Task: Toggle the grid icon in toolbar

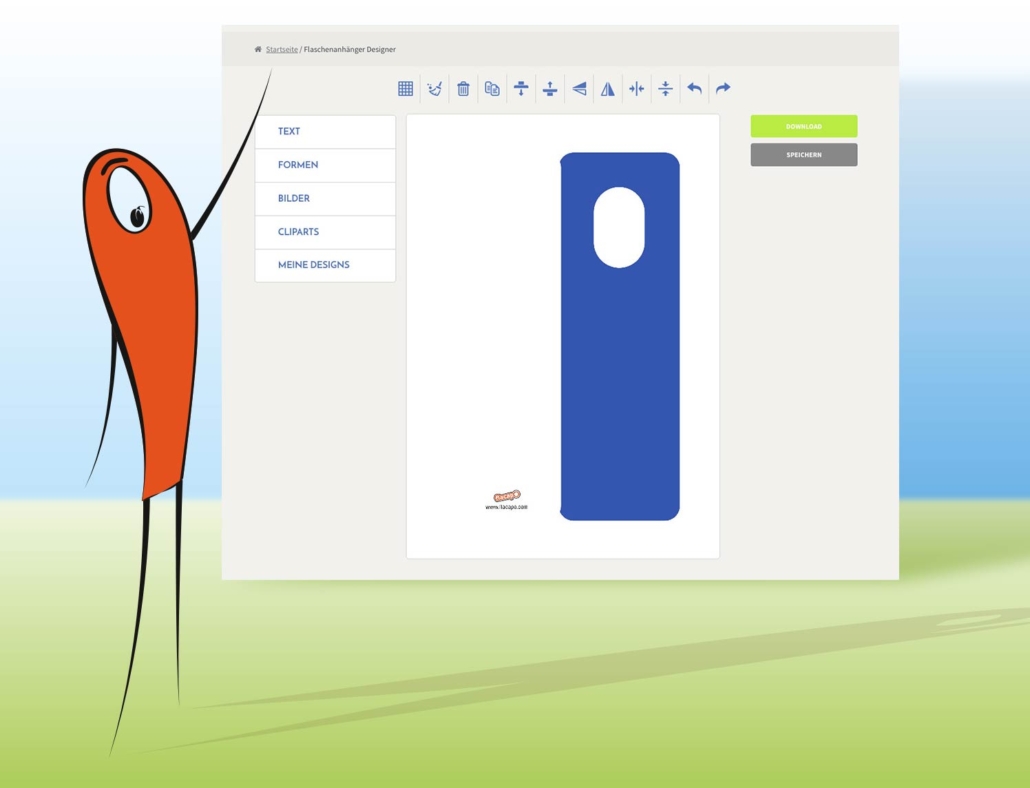Action: tap(405, 89)
